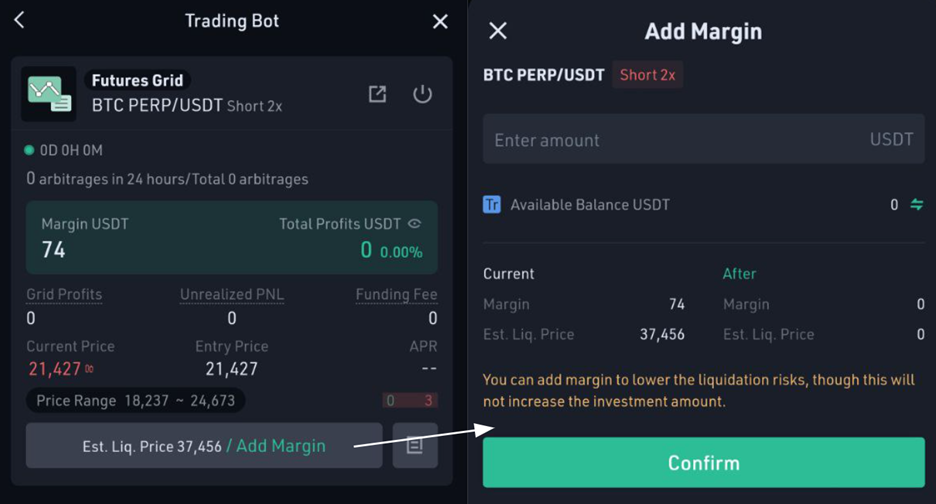Click the Enter amount input field
The width and height of the screenshot is (936, 504).
point(704,139)
